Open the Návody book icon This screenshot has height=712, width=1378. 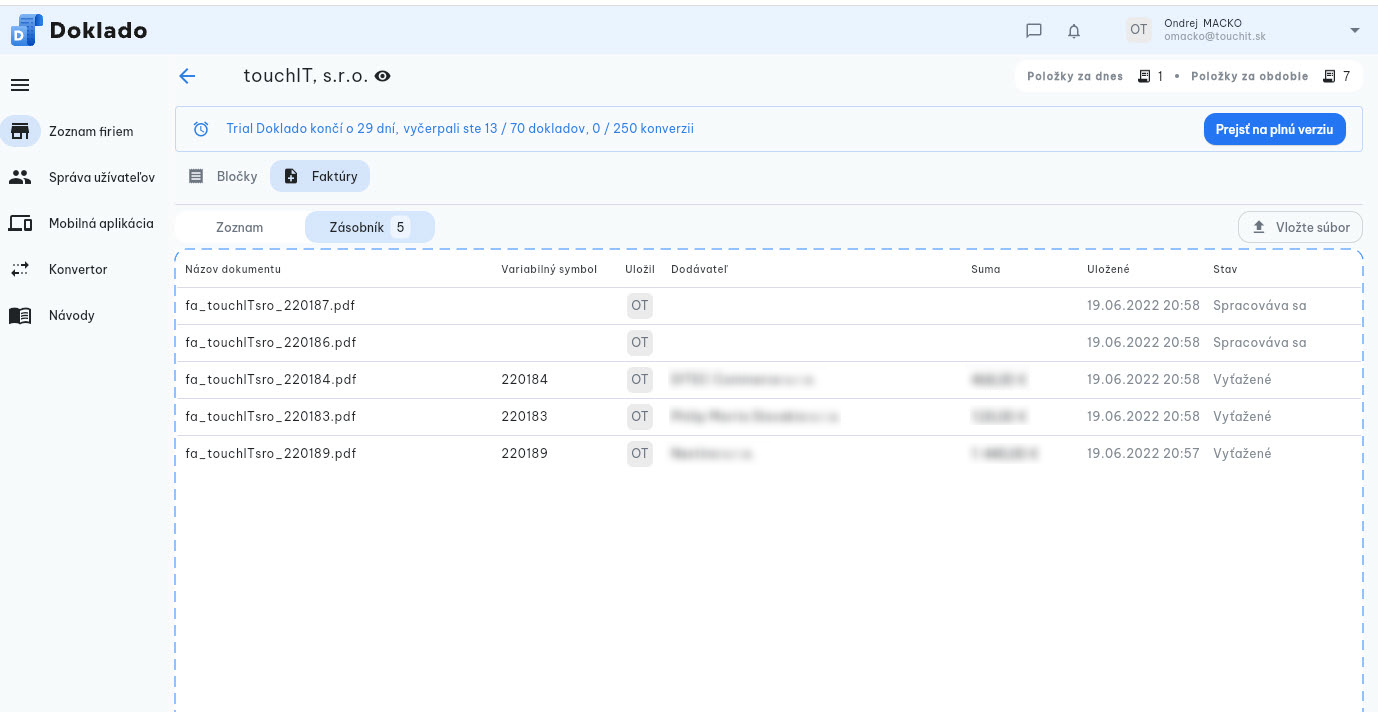click(20, 315)
